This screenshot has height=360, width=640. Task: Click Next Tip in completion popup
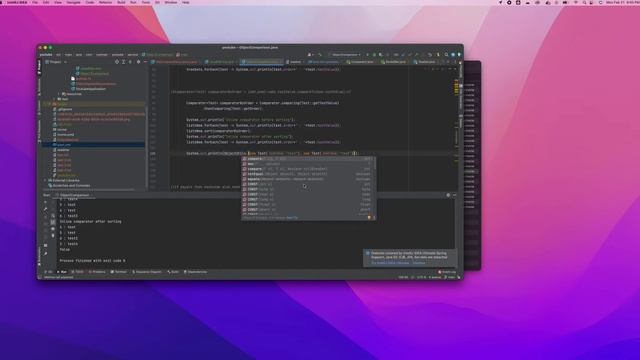292,218
